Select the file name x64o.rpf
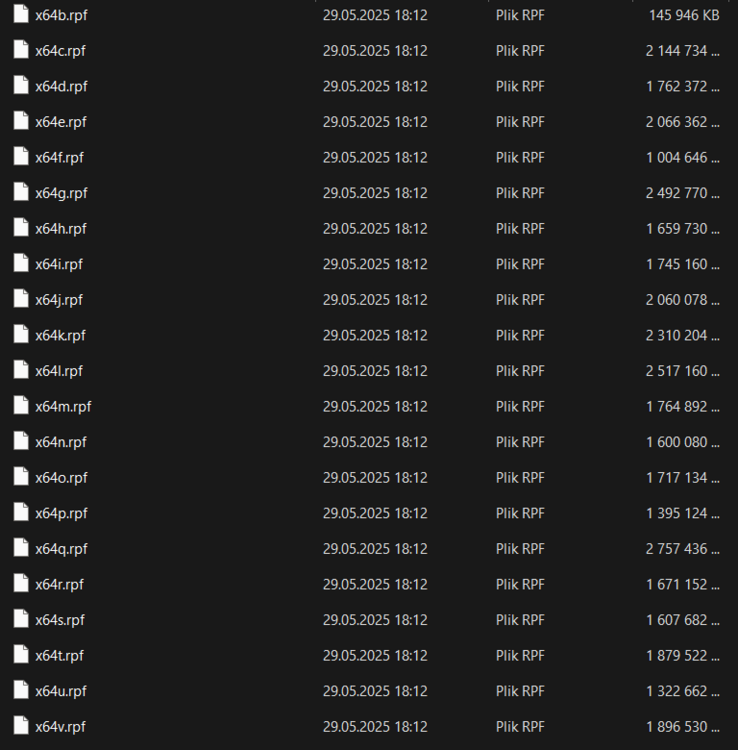This screenshot has height=750, width=738. click(61, 477)
